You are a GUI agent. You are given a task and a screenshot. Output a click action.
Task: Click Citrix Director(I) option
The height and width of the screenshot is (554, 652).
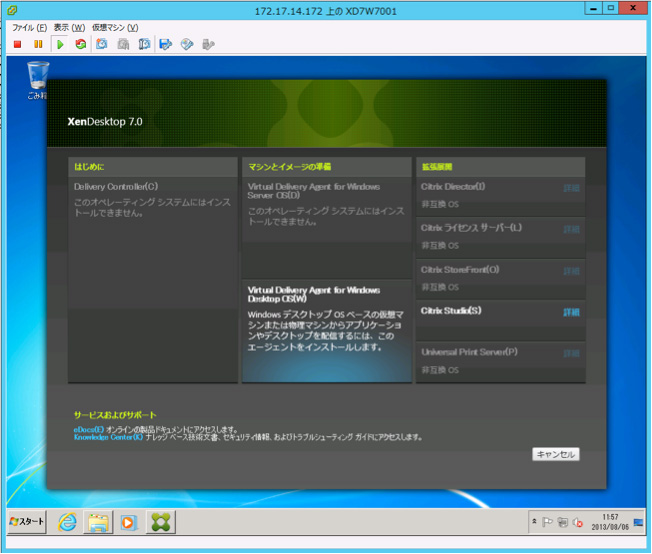[x=453, y=187]
